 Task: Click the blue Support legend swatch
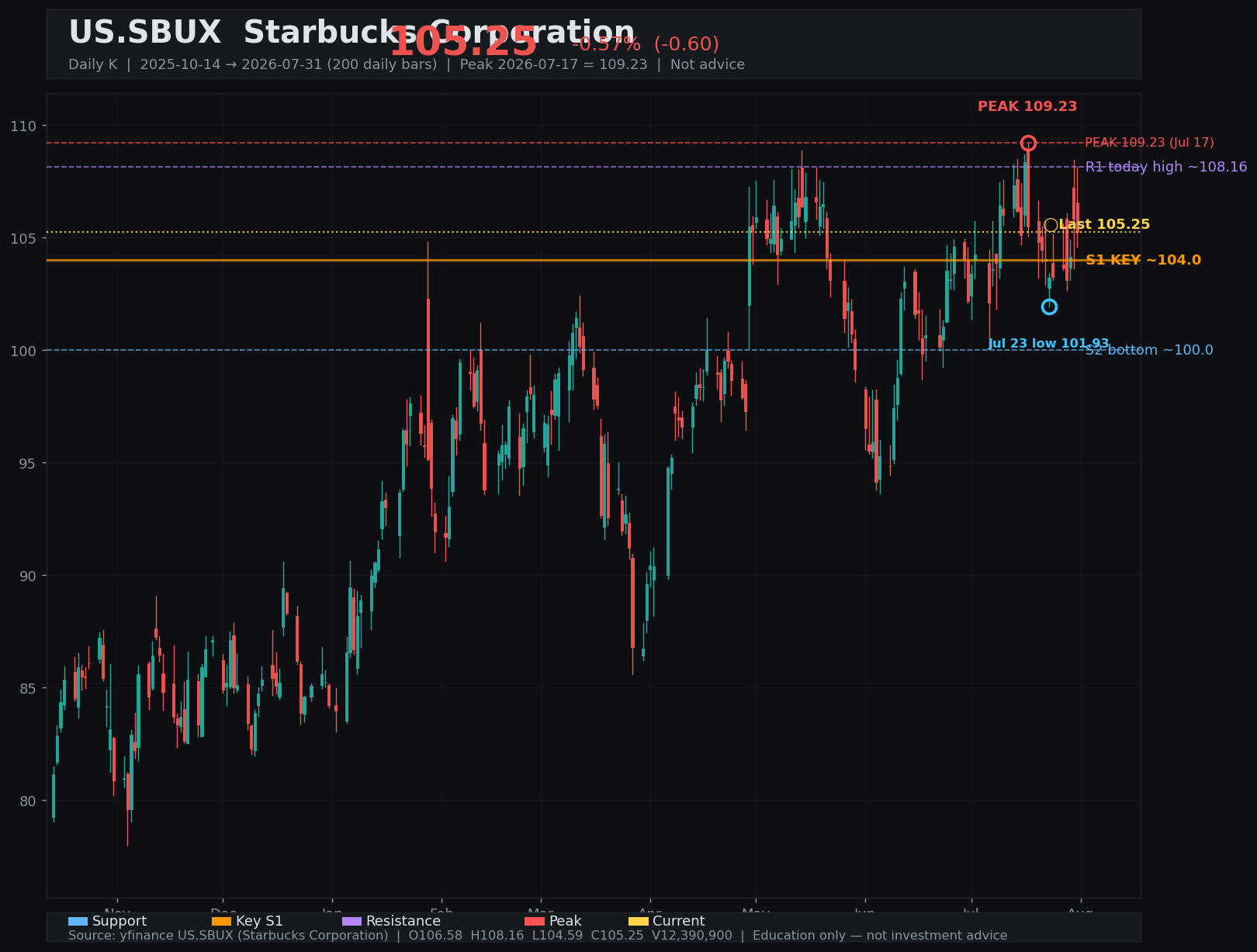[x=78, y=921]
